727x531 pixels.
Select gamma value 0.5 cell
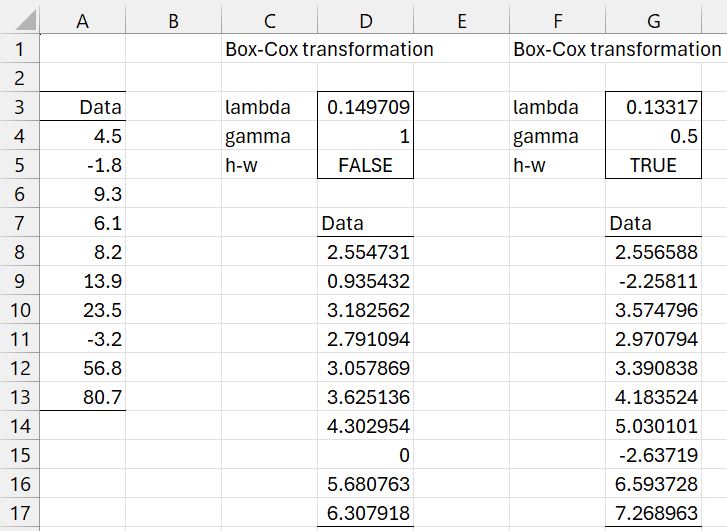pyautogui.click(x=653, y=136)
